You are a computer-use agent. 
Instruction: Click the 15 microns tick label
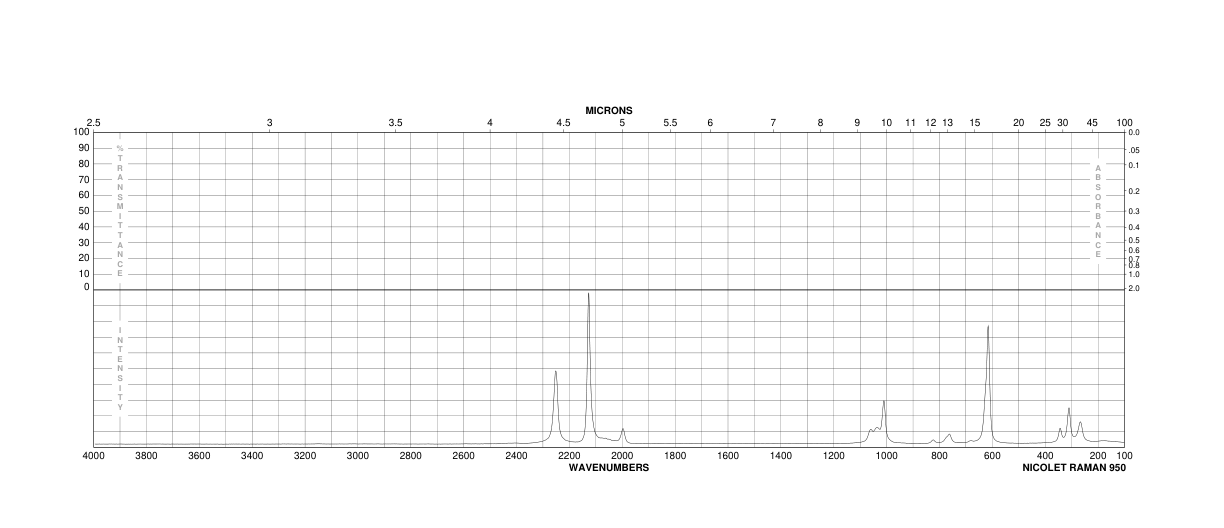[975, 123]
